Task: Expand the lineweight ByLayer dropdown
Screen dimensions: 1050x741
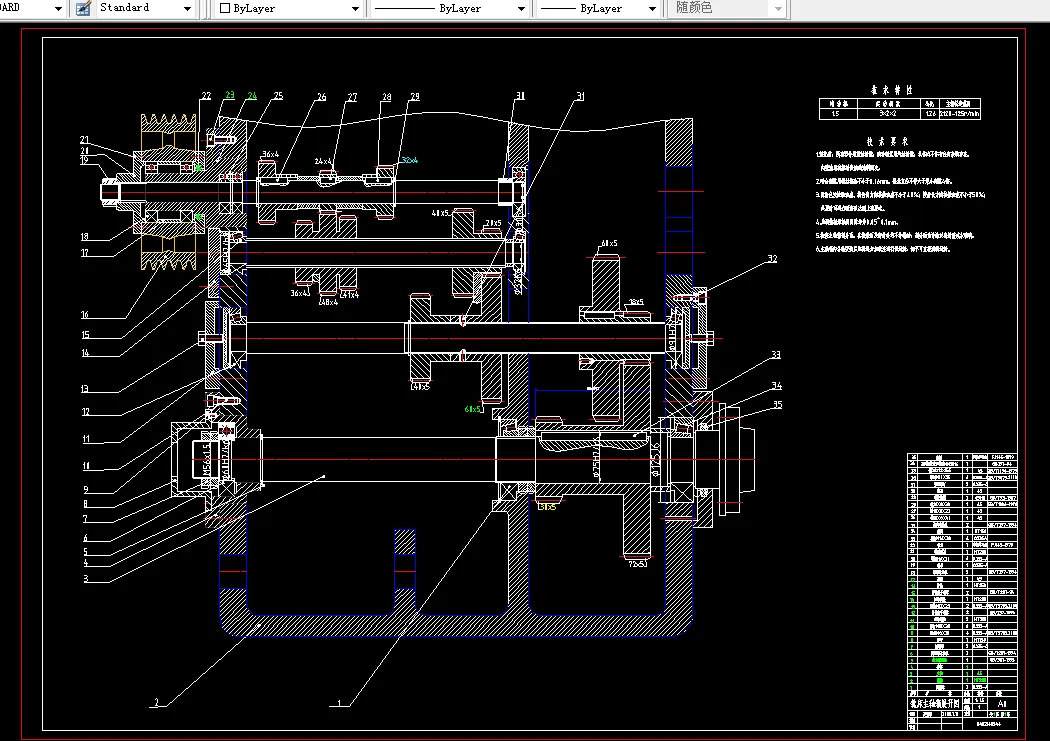Action: pos(651,8)
